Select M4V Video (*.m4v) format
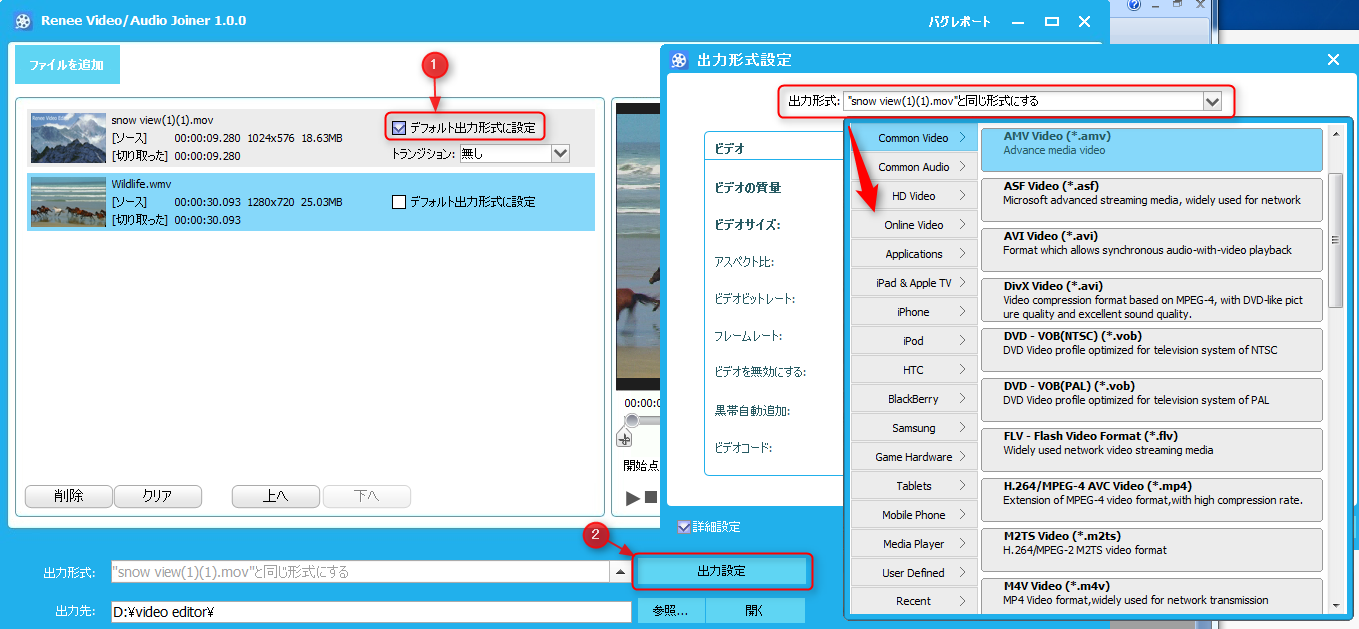Image resolution: width=1359 pixels, height=629 pixels. point(1152,595)
